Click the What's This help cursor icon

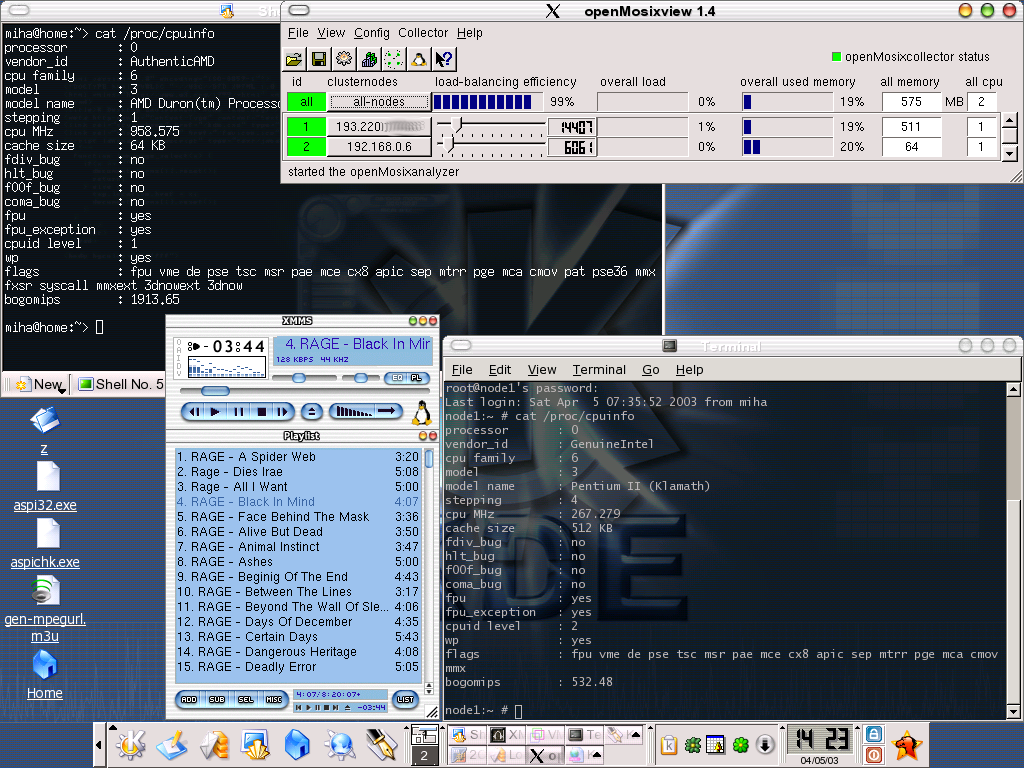coord(445,59)
